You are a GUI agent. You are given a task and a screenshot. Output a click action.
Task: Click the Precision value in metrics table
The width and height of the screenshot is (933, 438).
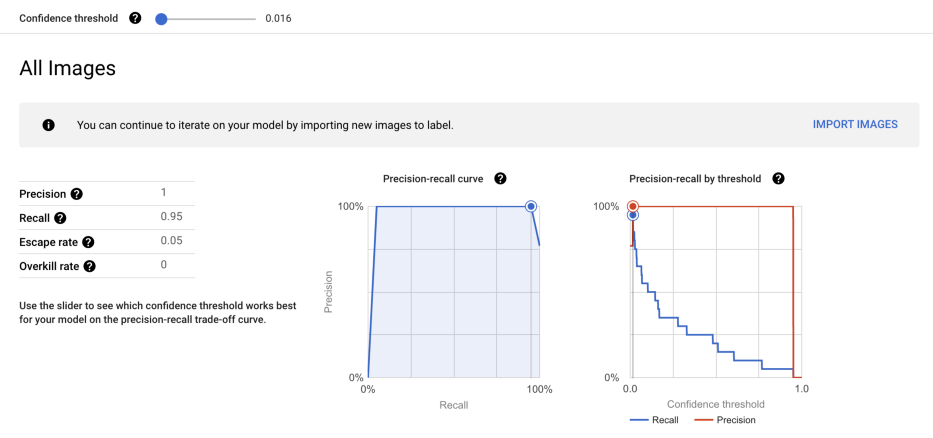(163, 192)
